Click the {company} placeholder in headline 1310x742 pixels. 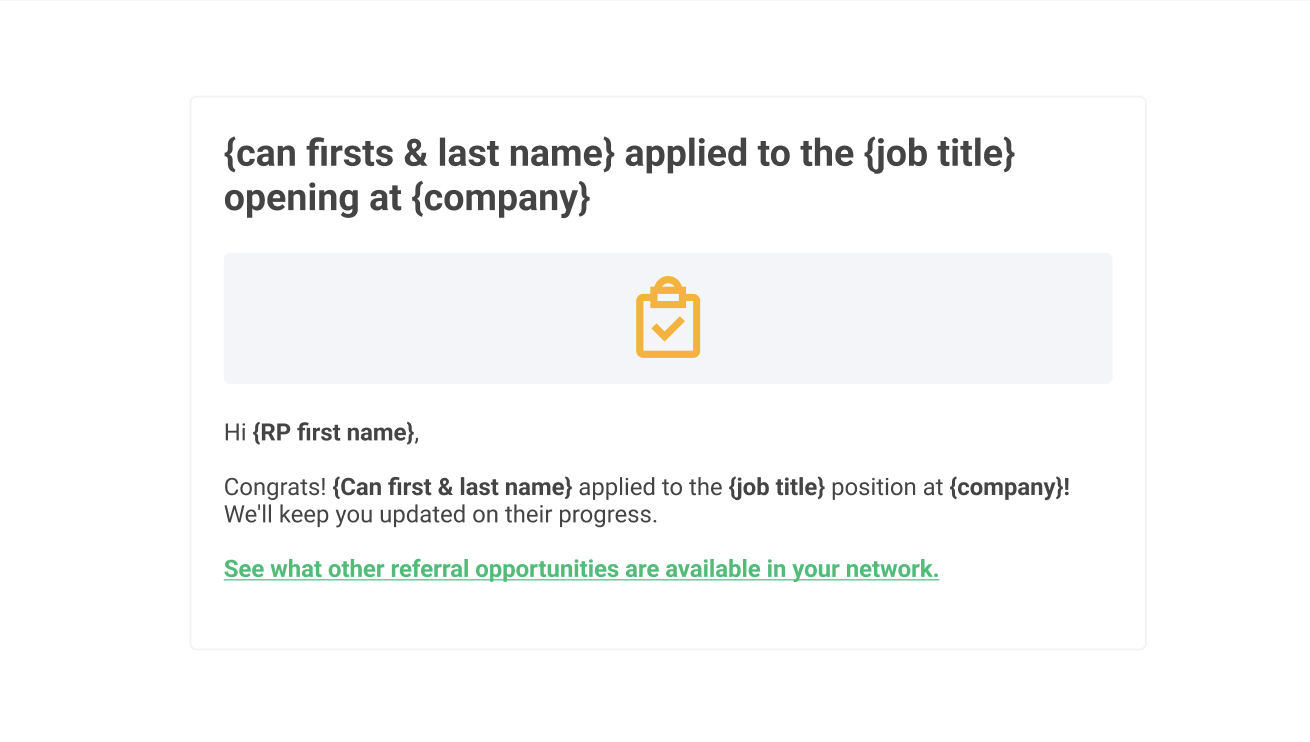[501, 198]
